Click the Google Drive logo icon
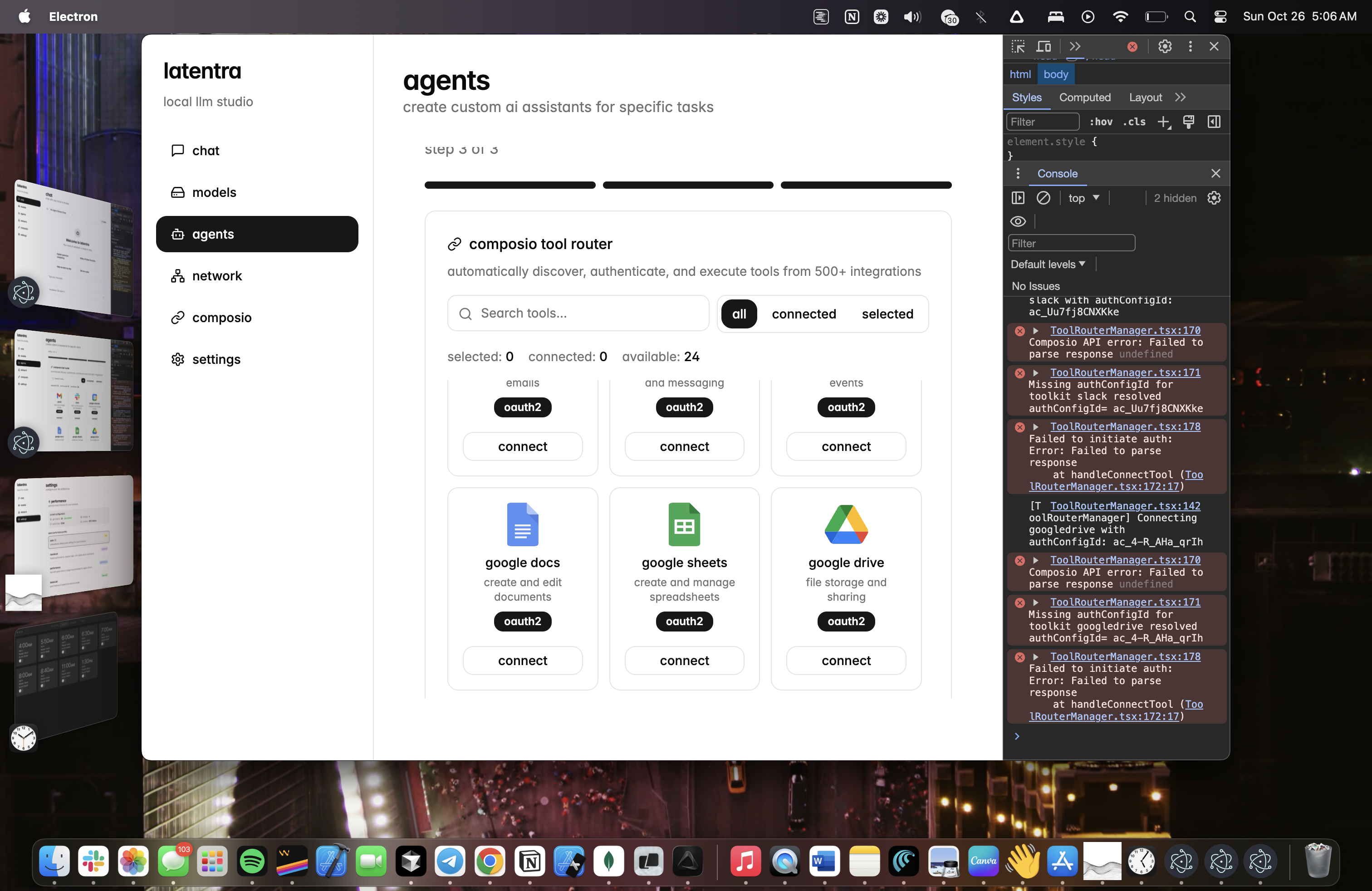The image size is (1372, 891). [x=846, y=524]
